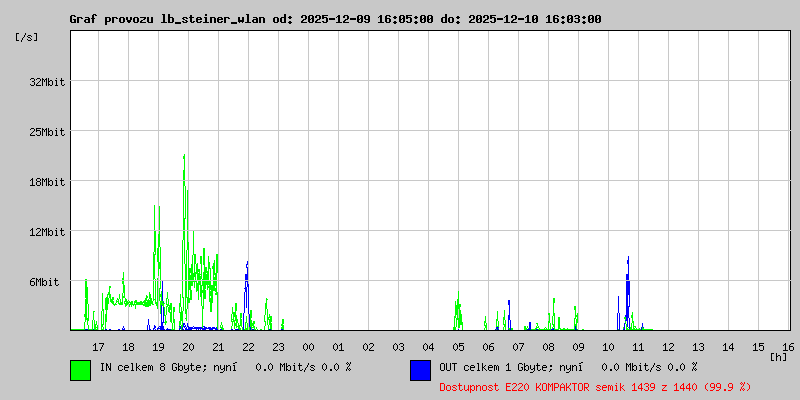Click hour label 11 on time axis
The height and width of the screenshot is (400, 800).
(638, 347)
